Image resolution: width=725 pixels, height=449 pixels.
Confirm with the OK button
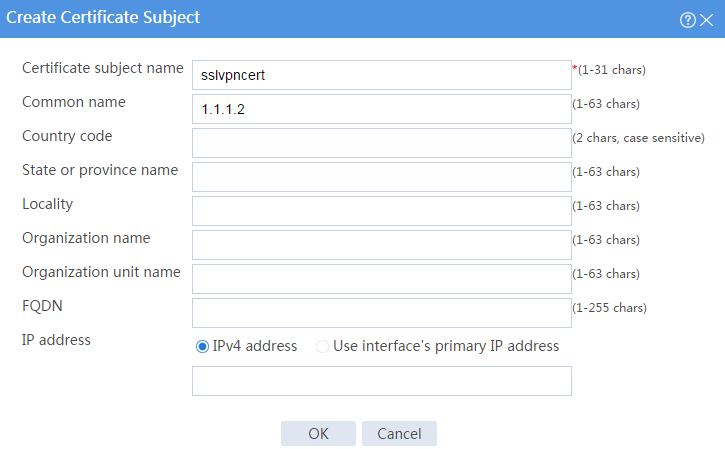click(x=318, y=433)
